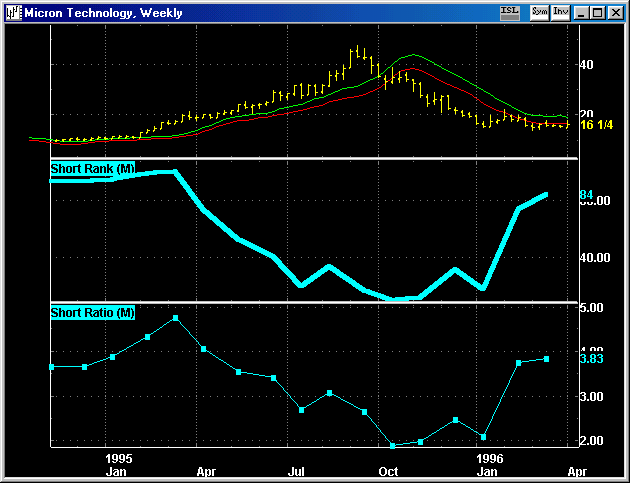Click the 5.00 Short Ratio axis label
The image size is (630, 483).
(x=591, y=308)
